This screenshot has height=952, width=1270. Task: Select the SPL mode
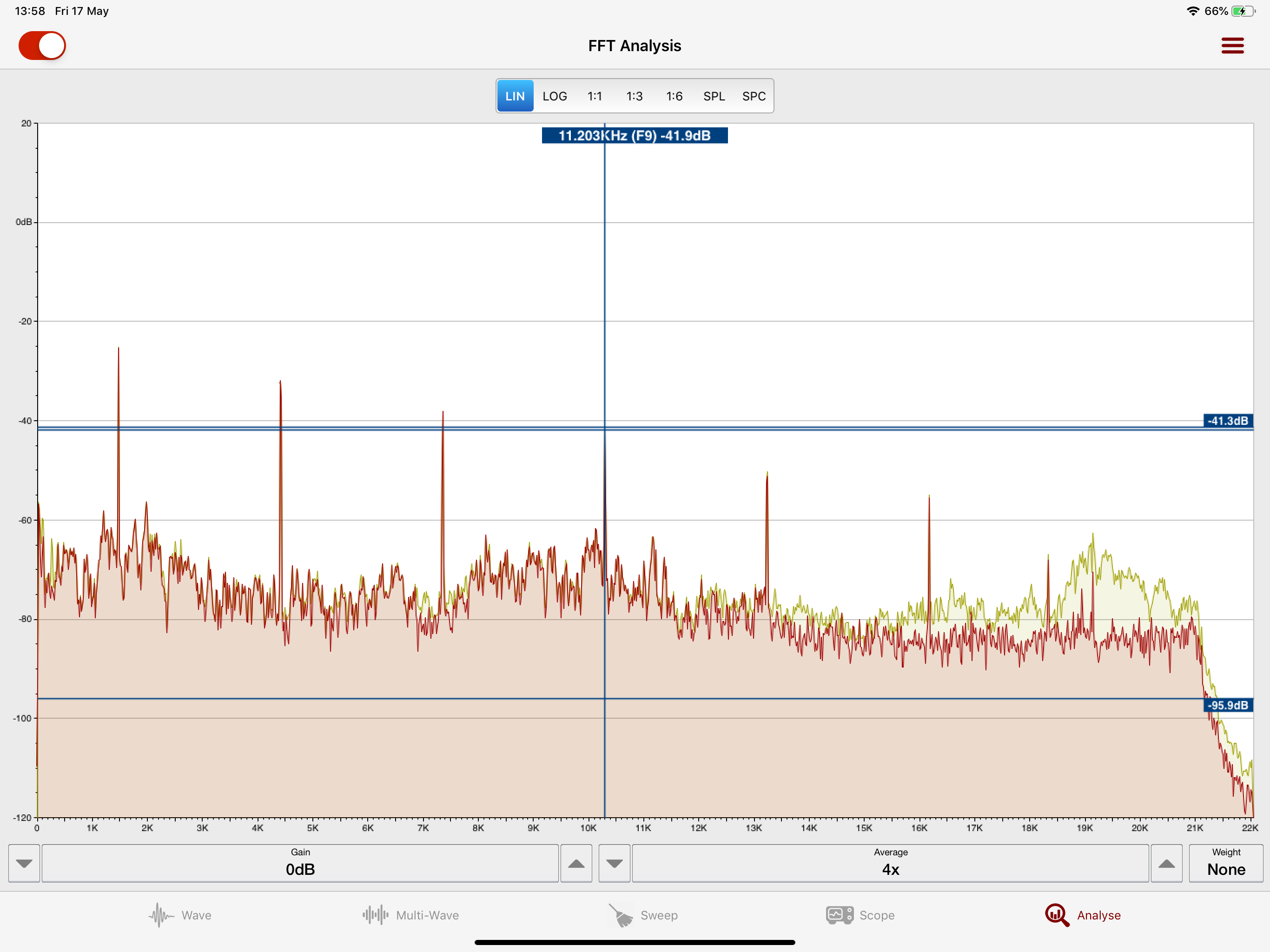point(714,96)
